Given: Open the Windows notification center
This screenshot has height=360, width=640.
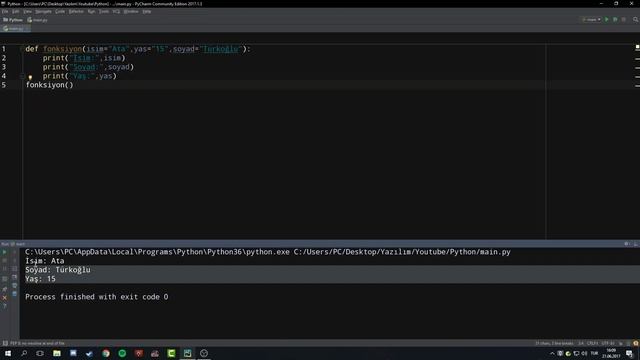Looking at the screenshot, I should click(x=630, y=353).
